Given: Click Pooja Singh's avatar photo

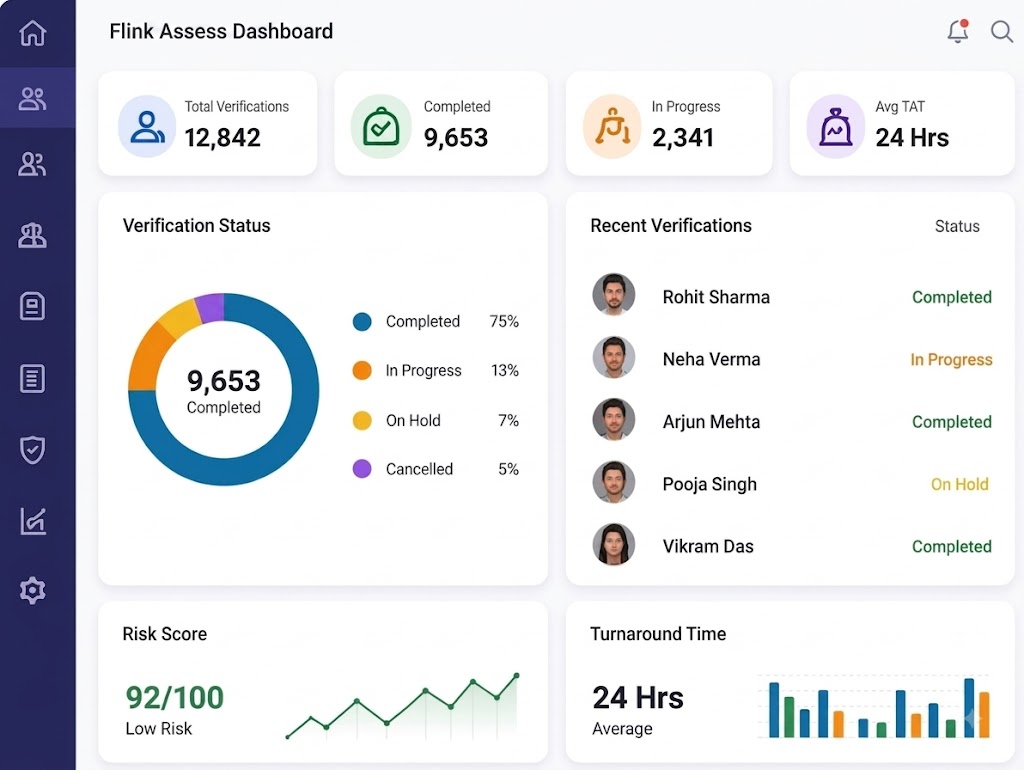Looking at the screenshot, I should pos(613,482).
